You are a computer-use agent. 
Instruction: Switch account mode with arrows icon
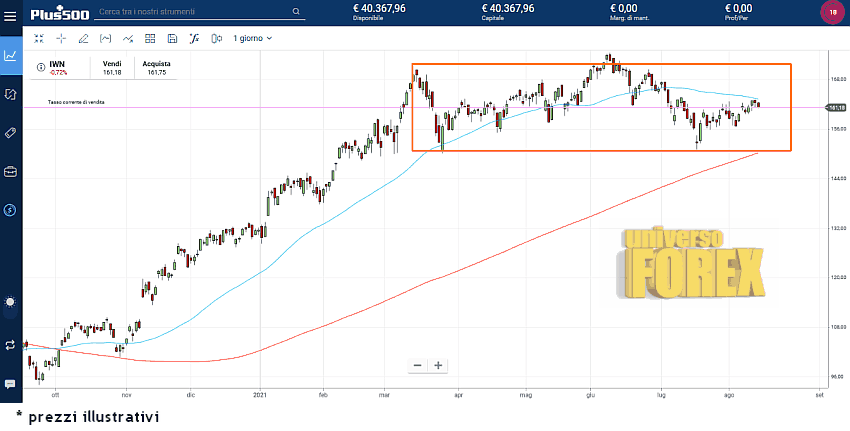pos(11,344)
